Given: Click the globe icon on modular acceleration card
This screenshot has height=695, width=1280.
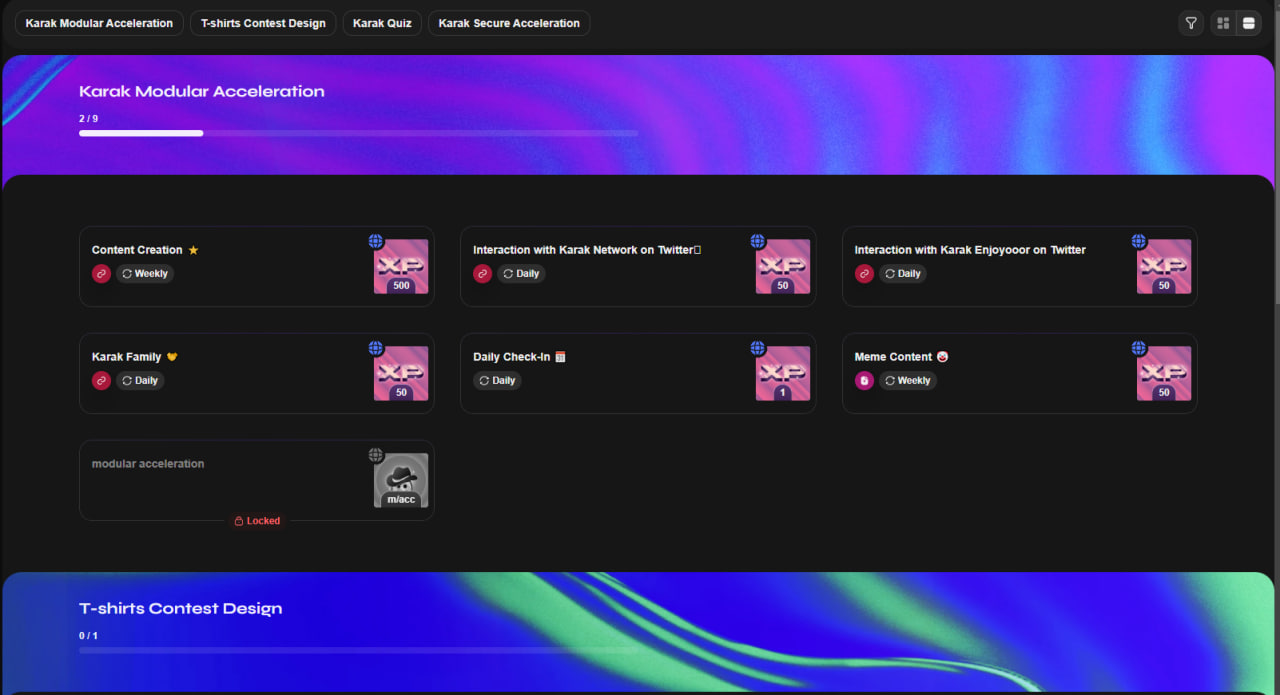Looking at the screenshot, I should [x=376, y=455].
